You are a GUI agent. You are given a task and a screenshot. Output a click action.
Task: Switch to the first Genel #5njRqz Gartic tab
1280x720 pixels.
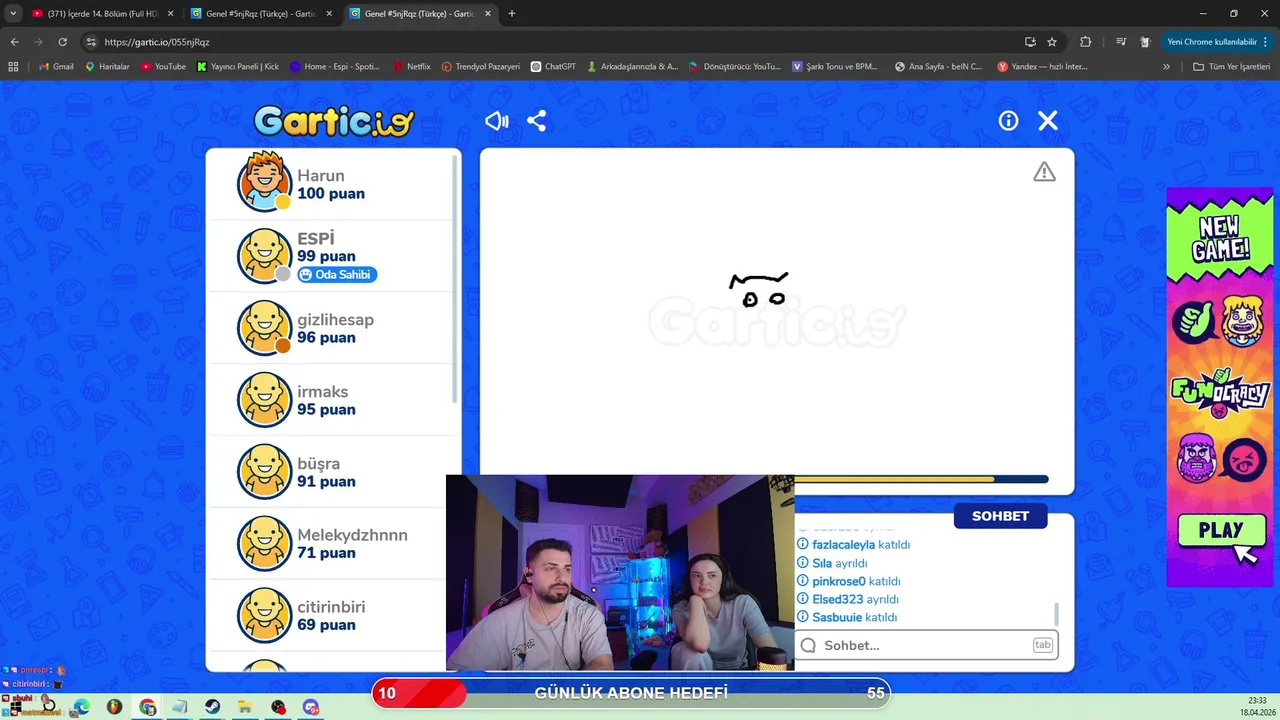point(262,14)
